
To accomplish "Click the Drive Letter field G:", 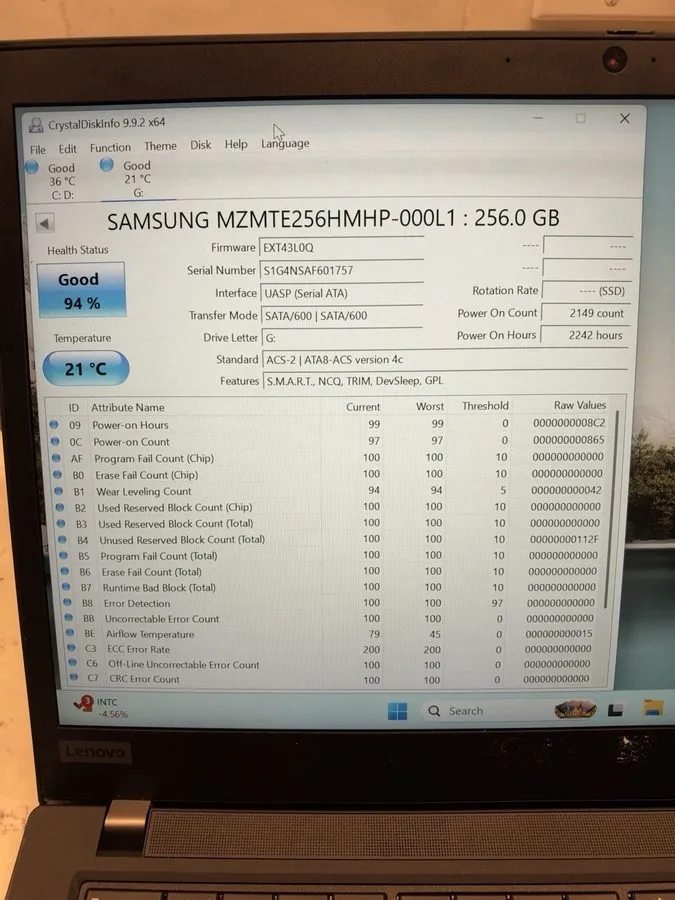I will [x=342, y=338].
